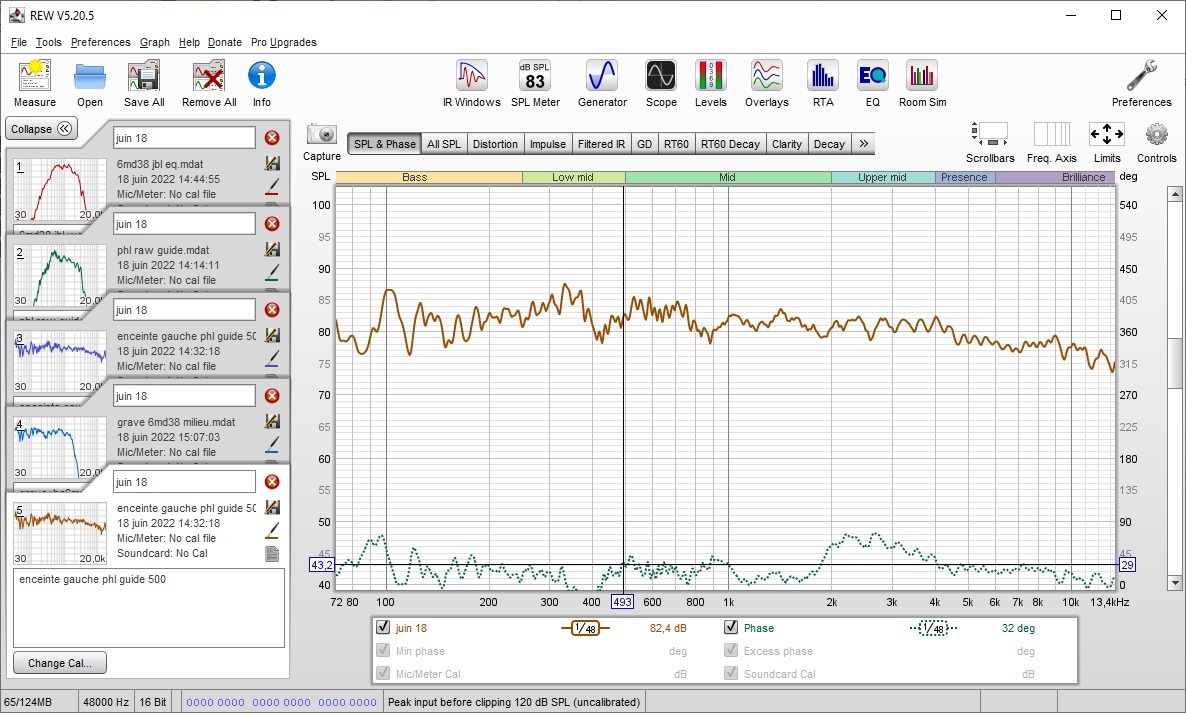Screen dimensions: 1186x713
Task: Remove measurement 3 with red X
Action: (x=272, y=310)
